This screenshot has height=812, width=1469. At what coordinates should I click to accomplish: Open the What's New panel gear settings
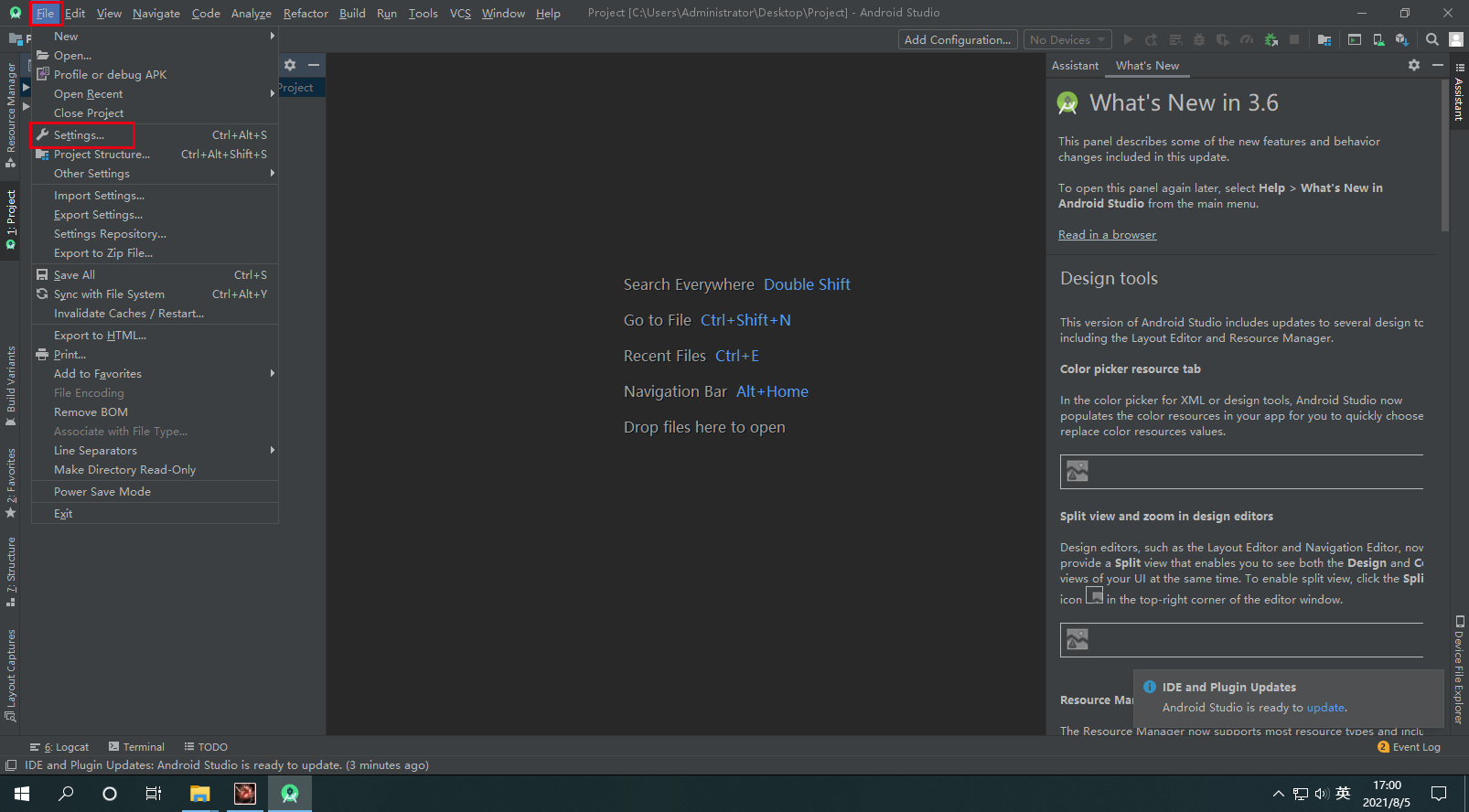(x=1414, y=65)
